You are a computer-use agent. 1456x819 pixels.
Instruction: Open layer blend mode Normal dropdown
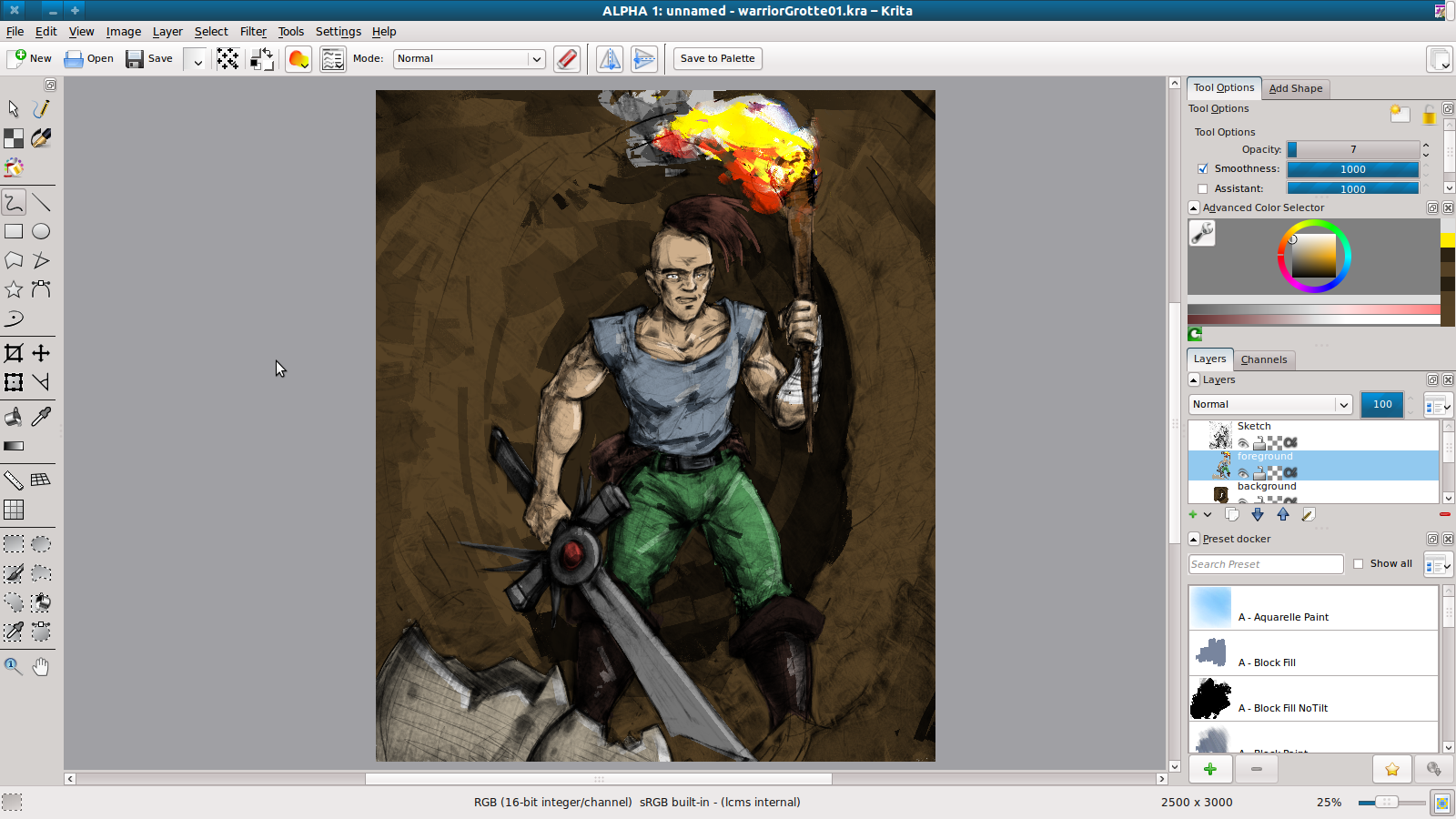[1271, 405]
